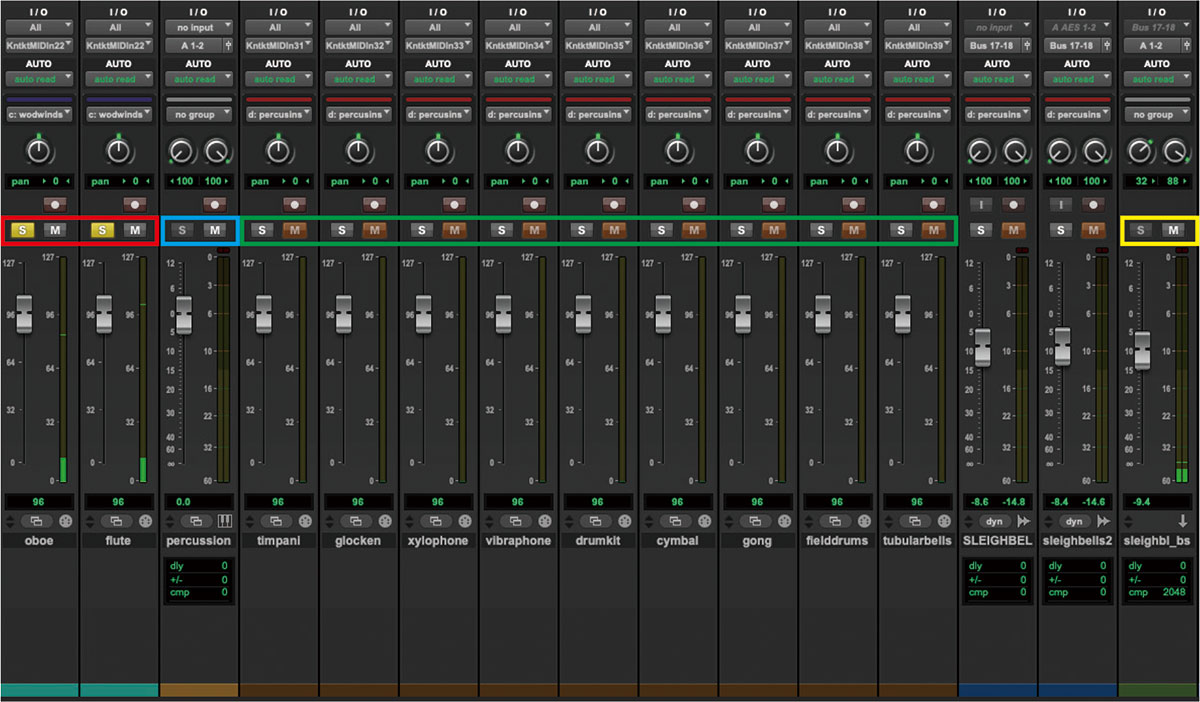1200x702 pixels.
Task: Click the glocken pan value field
Action: coord(357,181)
